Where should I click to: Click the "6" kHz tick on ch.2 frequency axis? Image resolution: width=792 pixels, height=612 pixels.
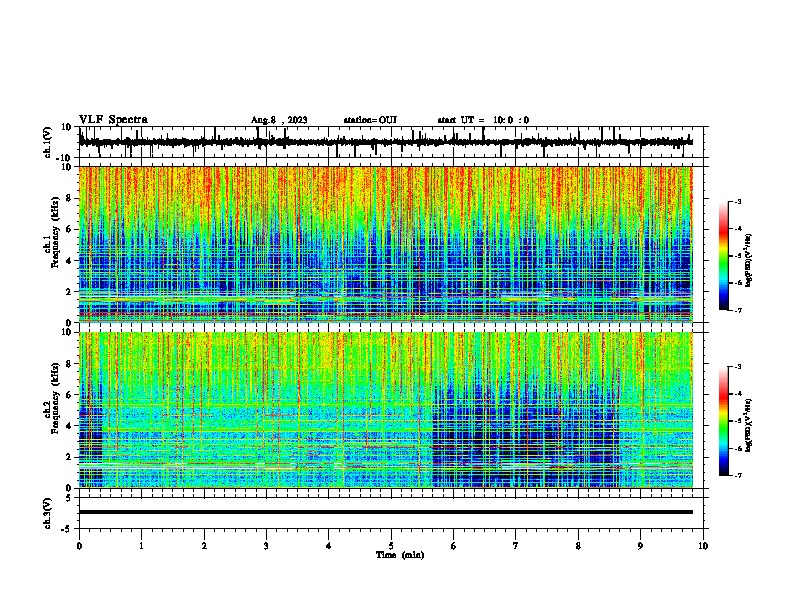pyautogui.click(x=69, y=395)
